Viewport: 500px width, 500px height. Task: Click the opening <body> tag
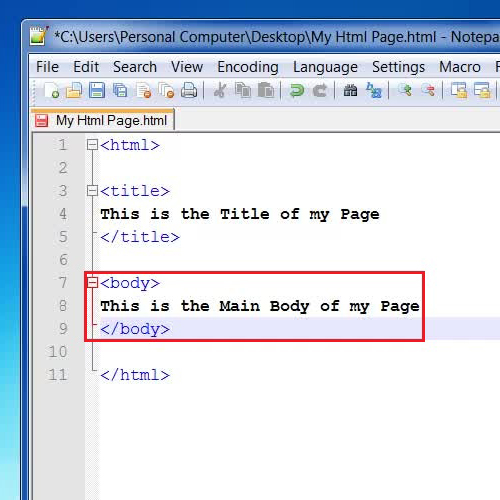130,283
